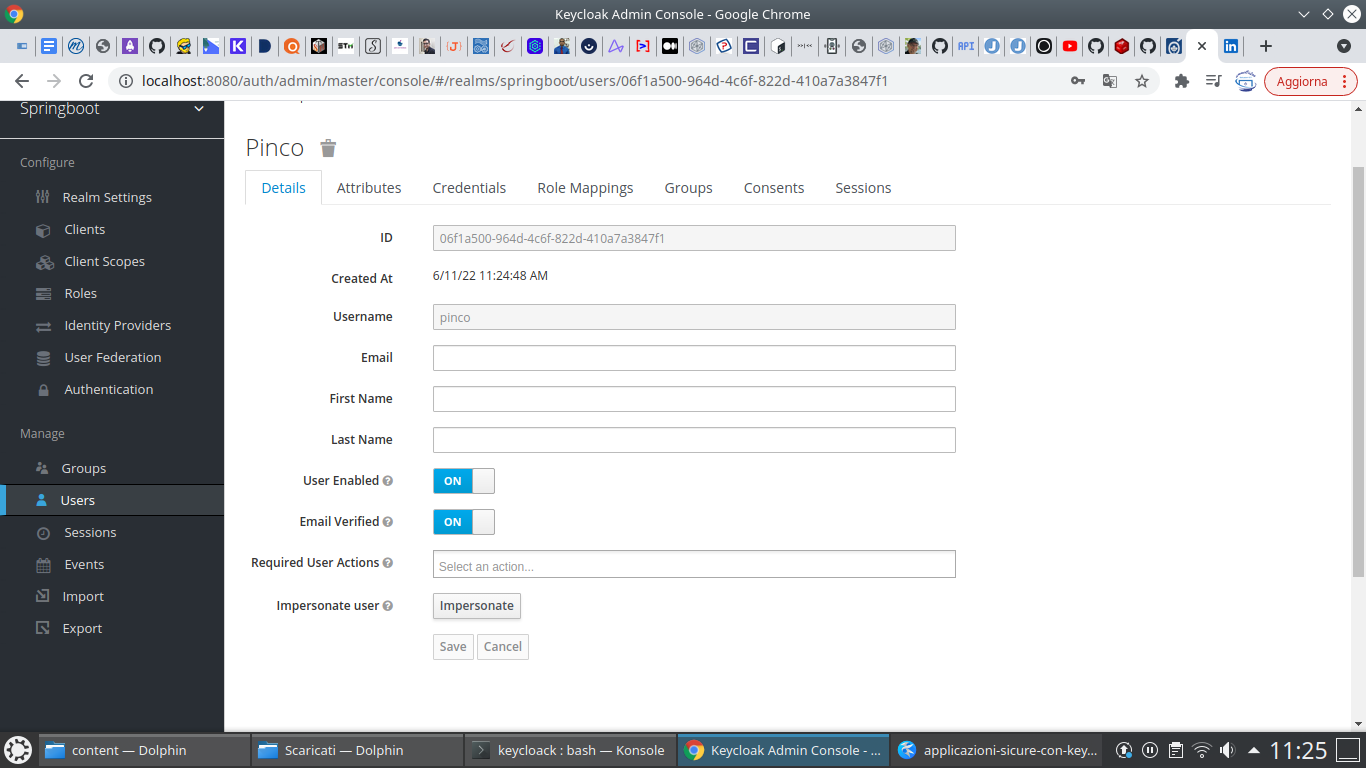The height and width of the screenshot is (768, 1366).
Task: Open Chrome extensions puzzle icon
Action: tap(1181, 82)
